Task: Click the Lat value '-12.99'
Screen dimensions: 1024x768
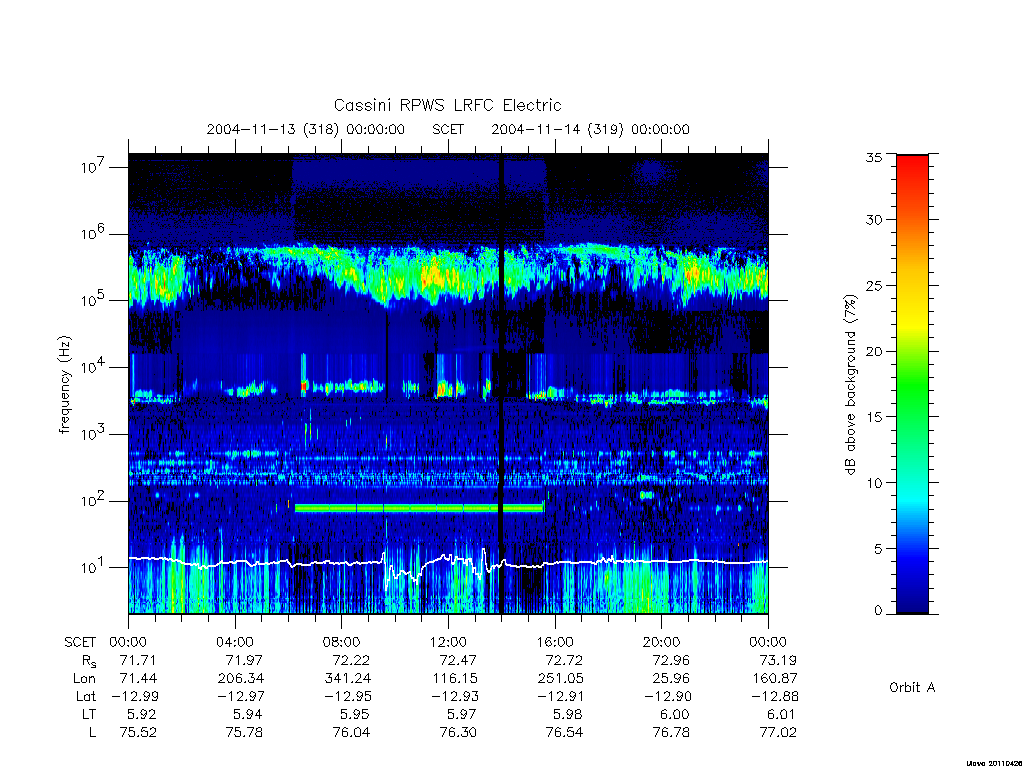Action: (134, 696)
